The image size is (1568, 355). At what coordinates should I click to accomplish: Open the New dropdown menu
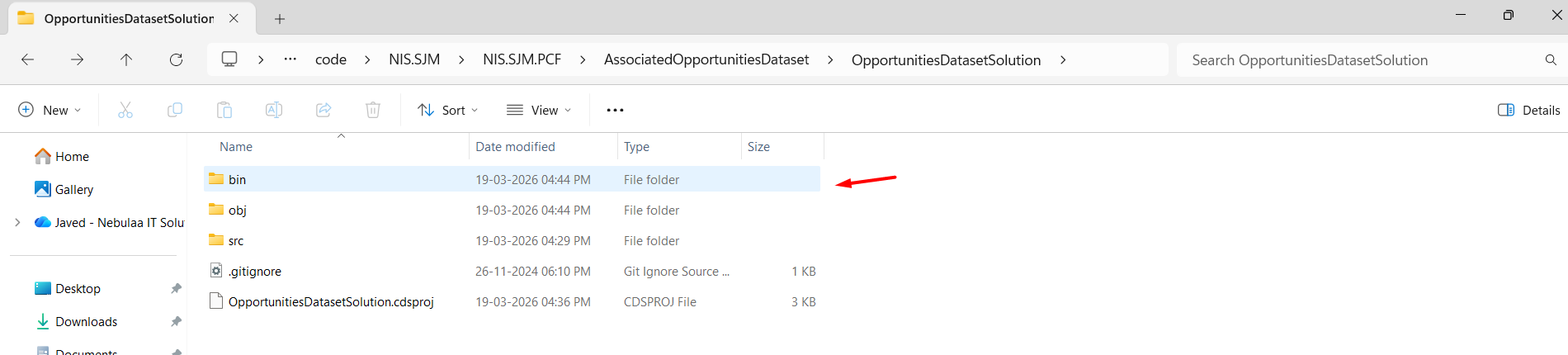tap(50, 110)
